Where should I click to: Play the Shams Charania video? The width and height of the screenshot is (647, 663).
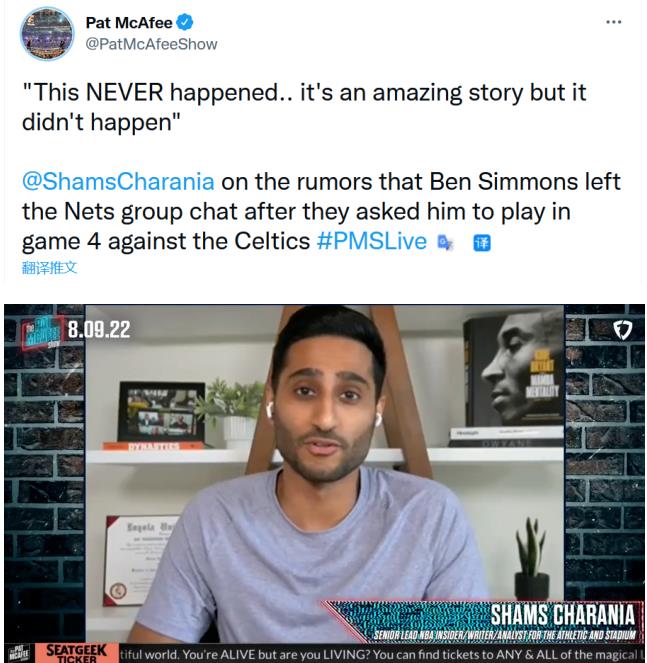324,483
